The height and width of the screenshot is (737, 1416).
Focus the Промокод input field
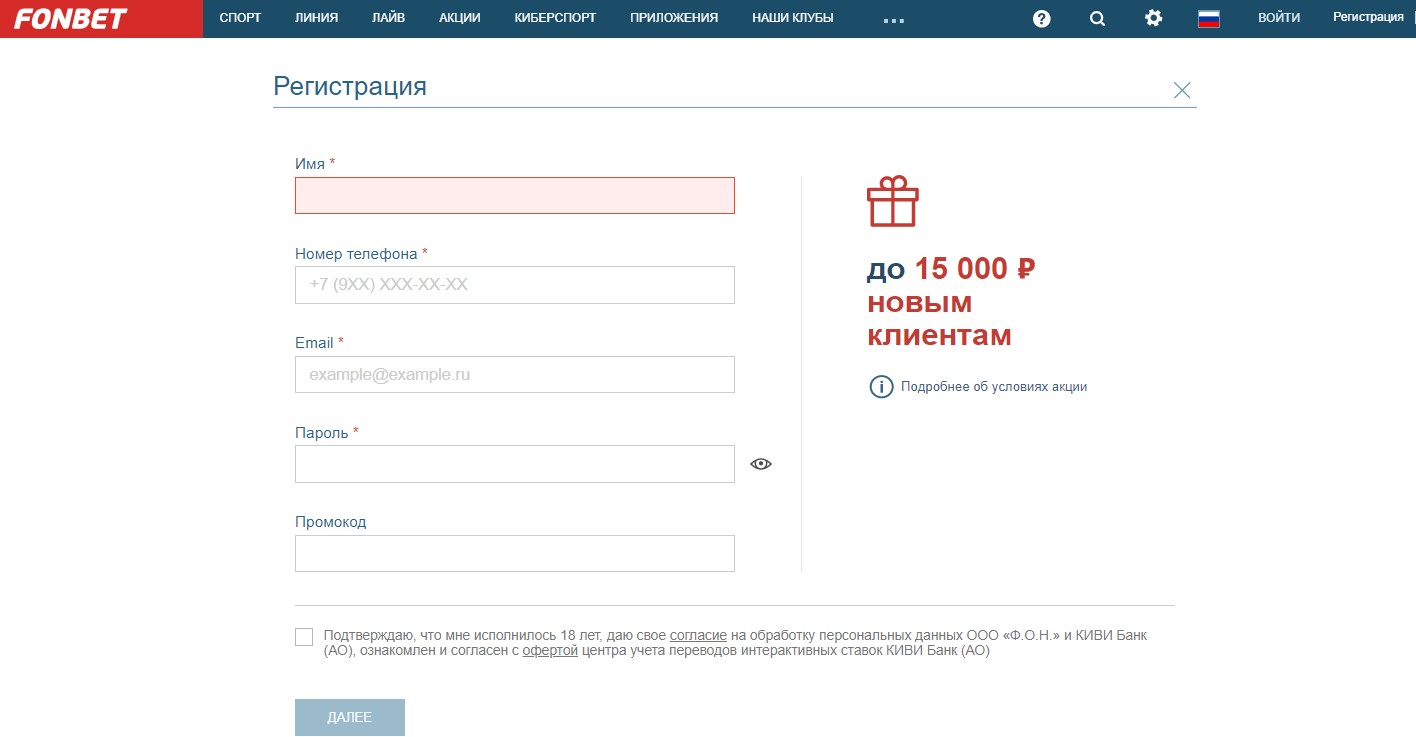(x=515, y=554)
